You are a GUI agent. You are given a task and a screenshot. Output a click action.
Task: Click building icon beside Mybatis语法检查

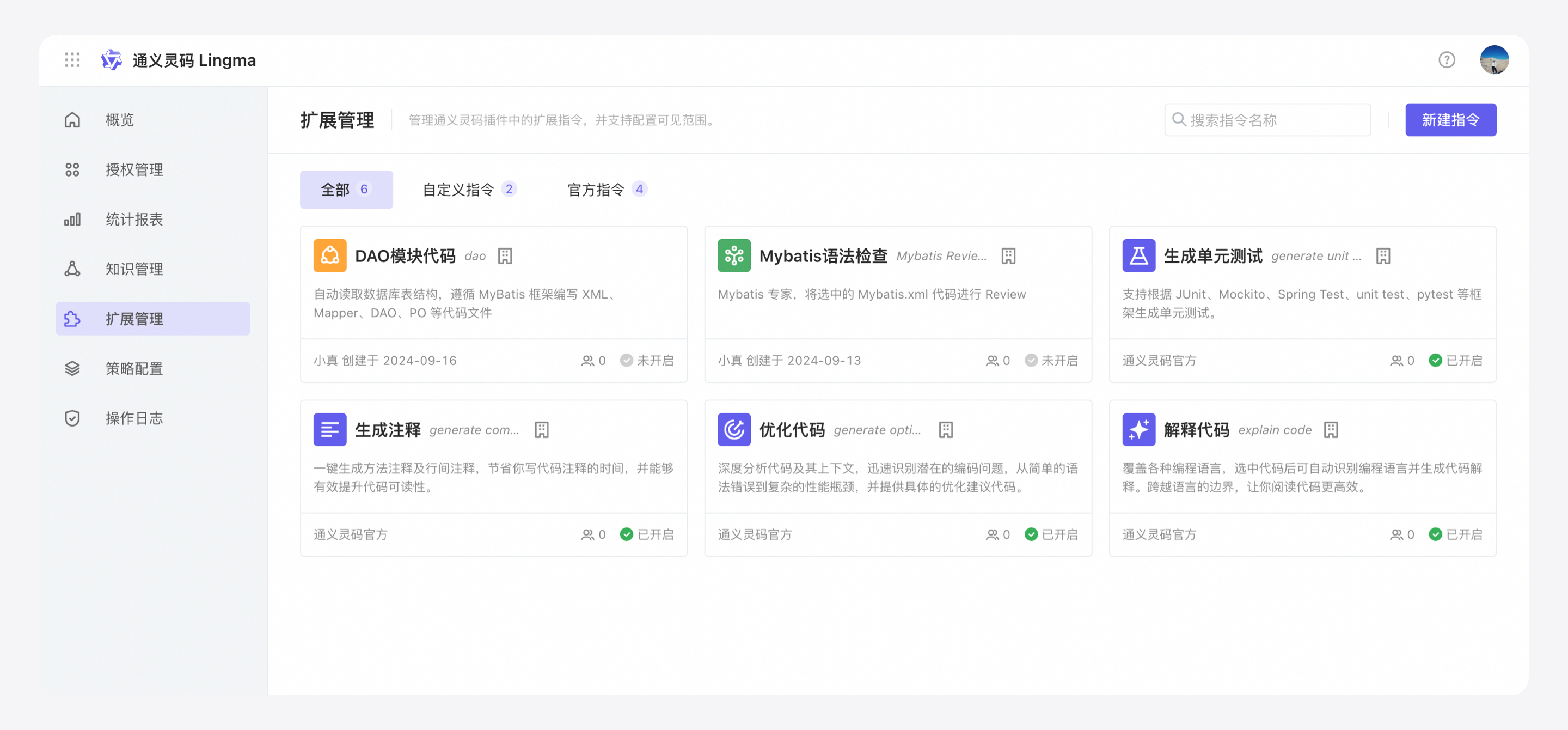[1008, 255]
